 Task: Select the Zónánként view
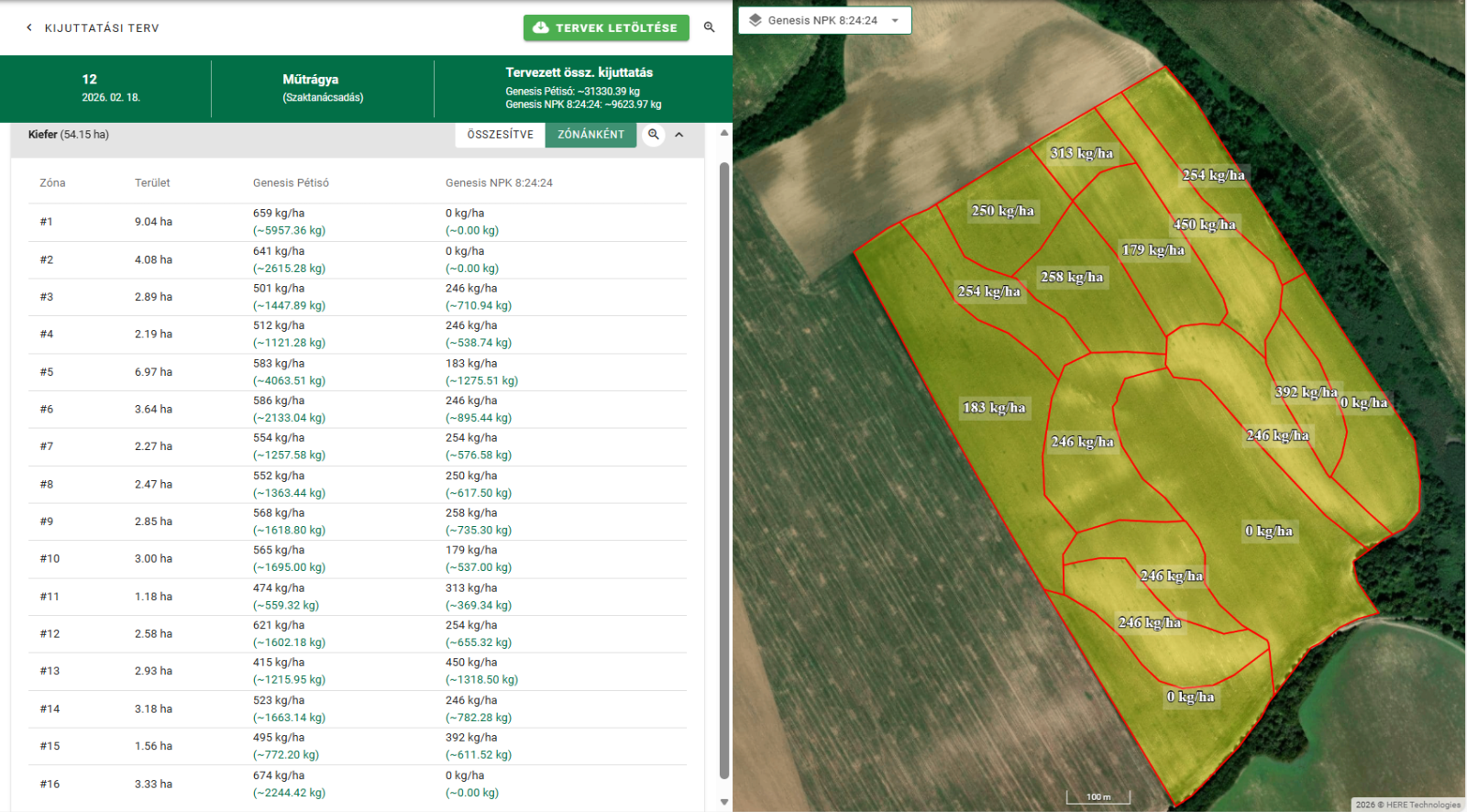coord(590,135)
